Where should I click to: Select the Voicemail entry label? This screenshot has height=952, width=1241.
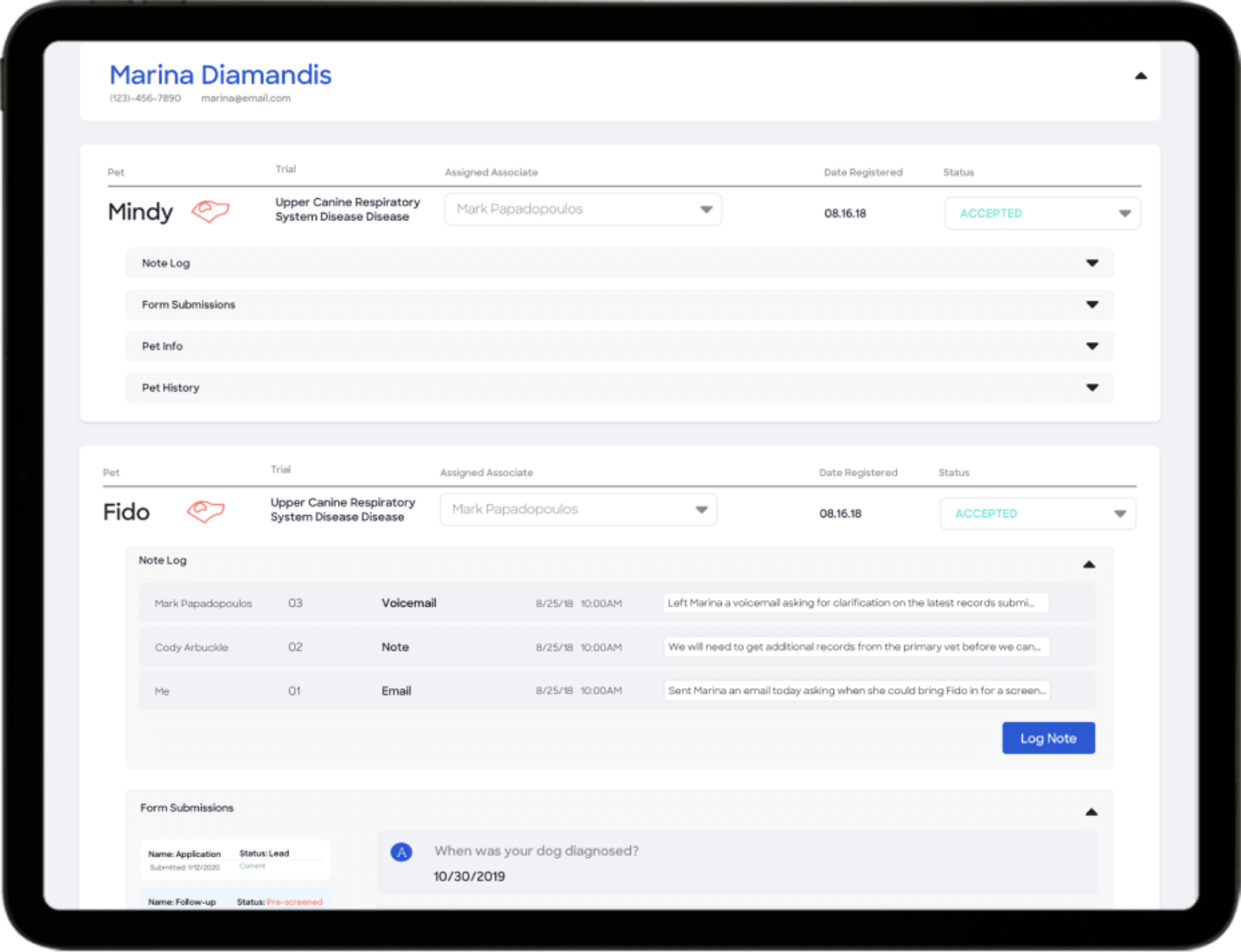coord(409,603)
